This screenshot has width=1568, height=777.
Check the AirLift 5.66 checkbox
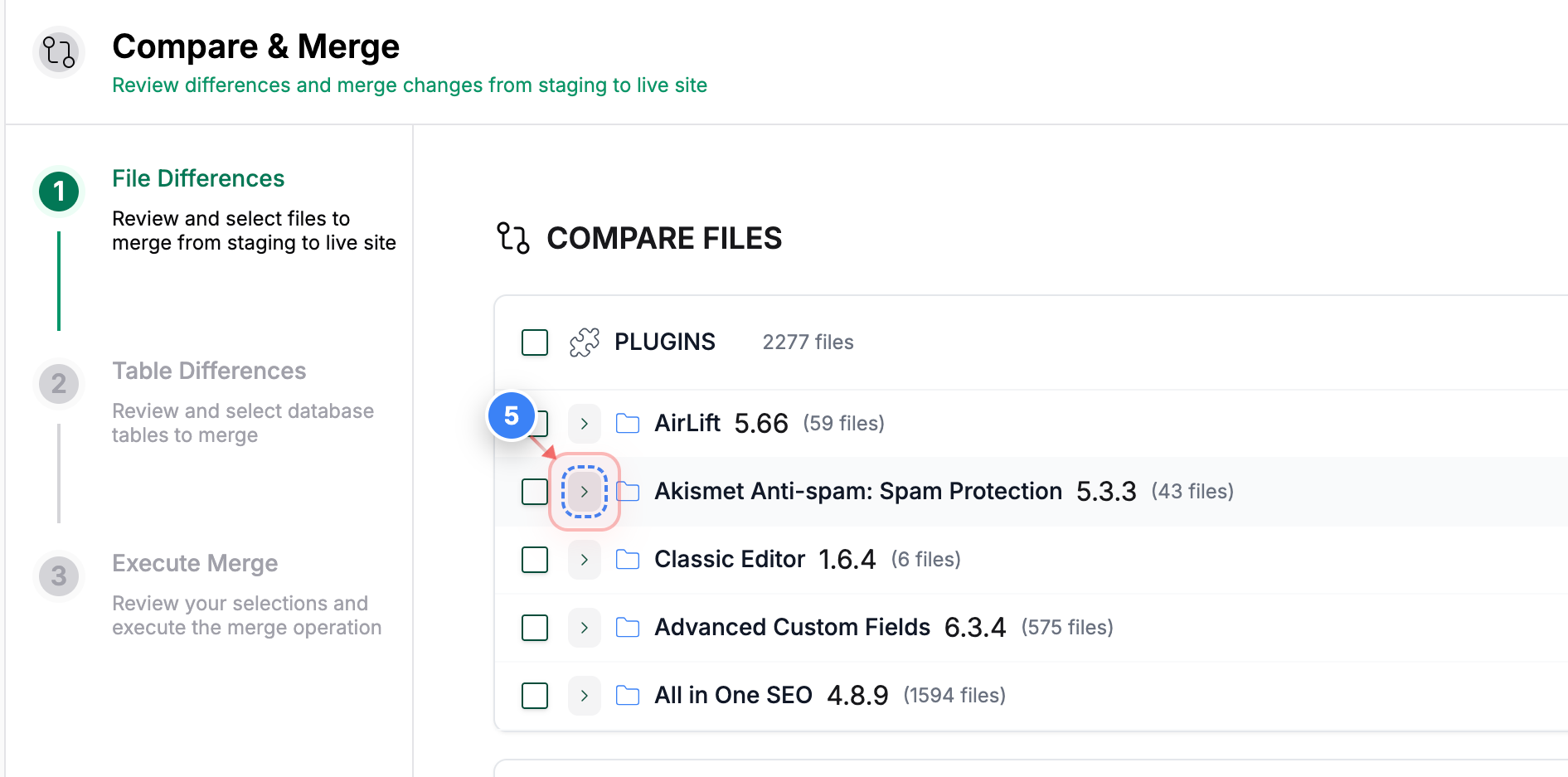point(535,423)
